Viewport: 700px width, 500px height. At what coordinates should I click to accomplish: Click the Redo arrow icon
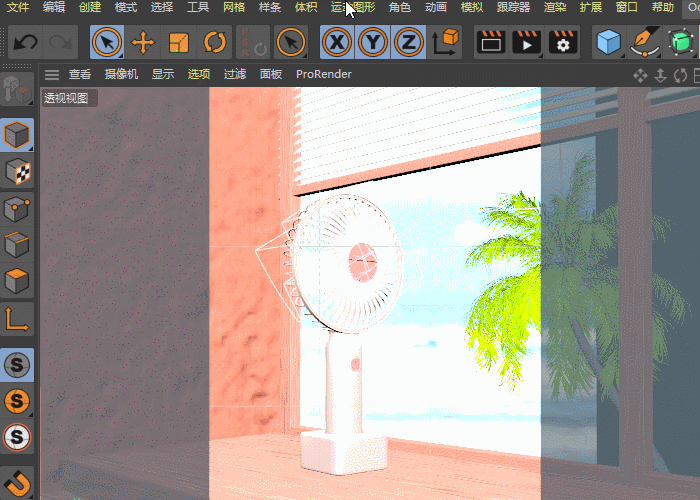tap(60, 42)
